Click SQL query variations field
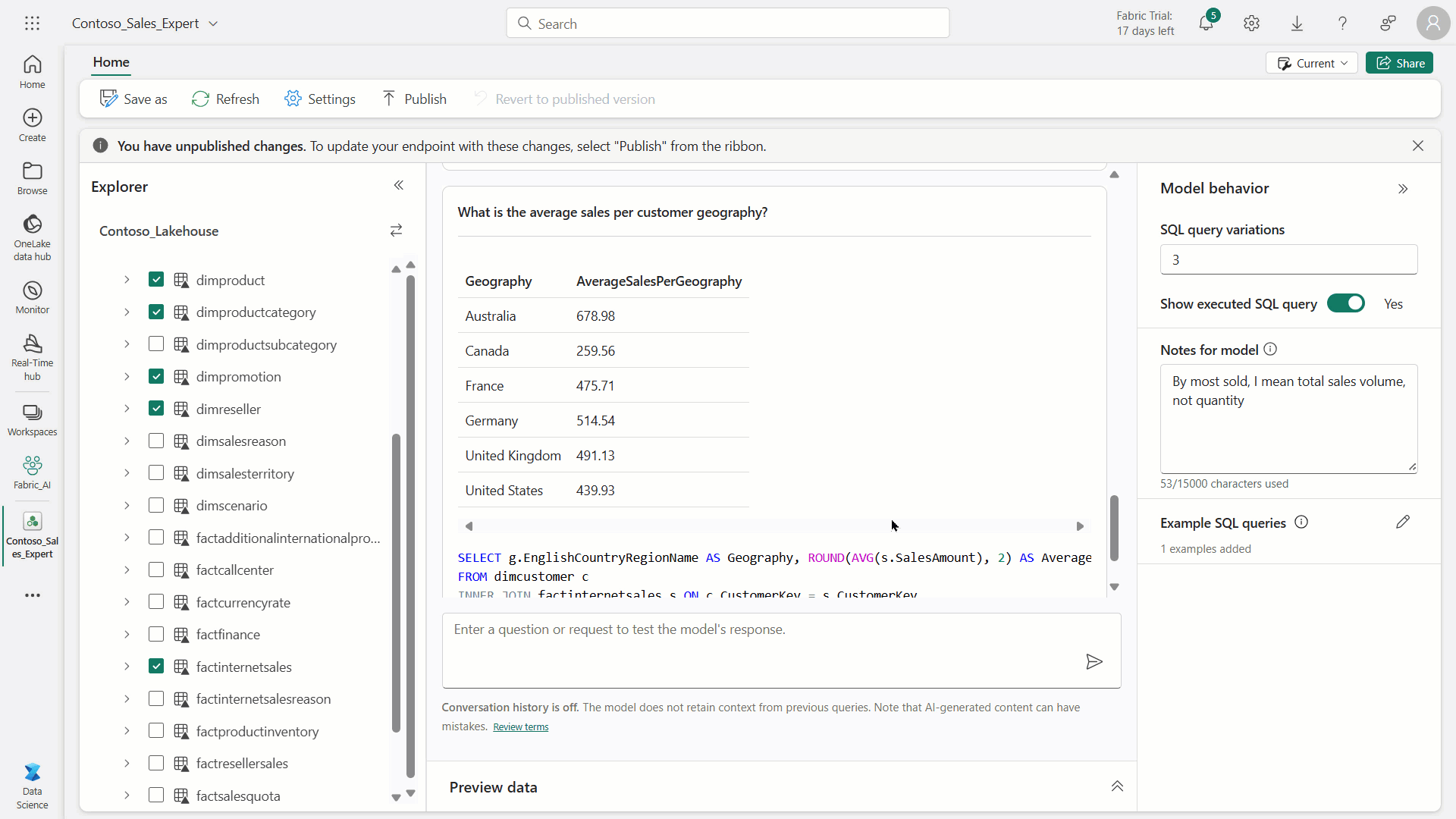This screenshot has width=1456, height=819. [1288, 259]
